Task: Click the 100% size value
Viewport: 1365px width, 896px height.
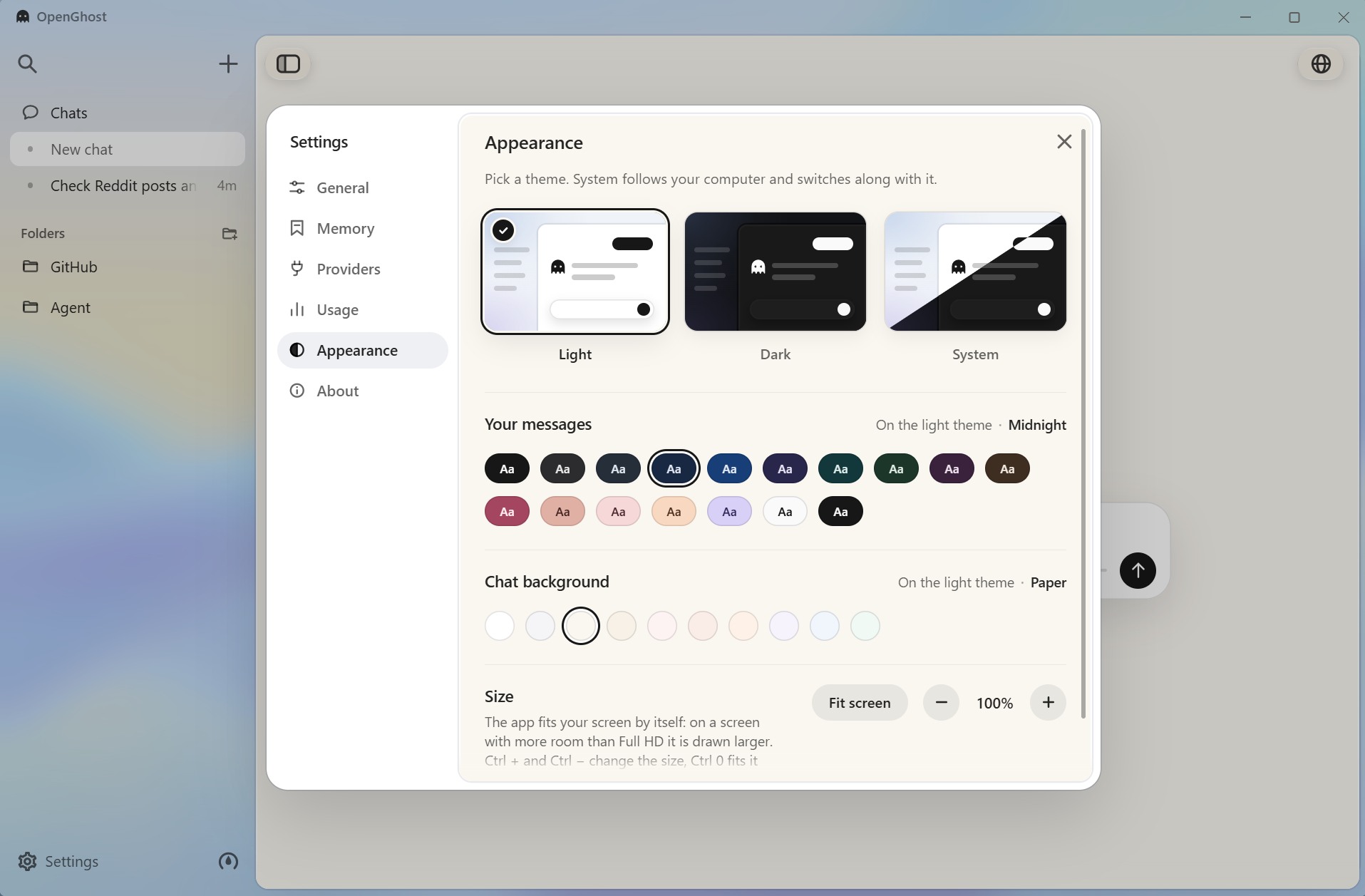Action: (x=994, y=704)
